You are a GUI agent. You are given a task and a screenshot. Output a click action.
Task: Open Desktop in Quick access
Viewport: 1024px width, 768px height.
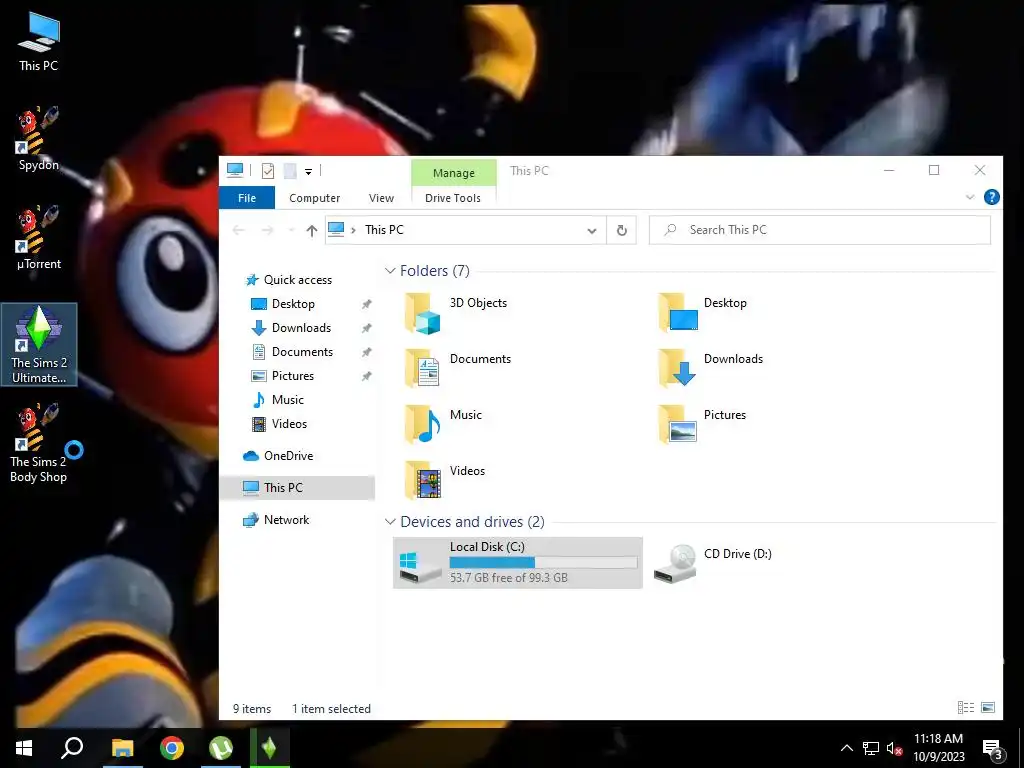tap(293, 304)
